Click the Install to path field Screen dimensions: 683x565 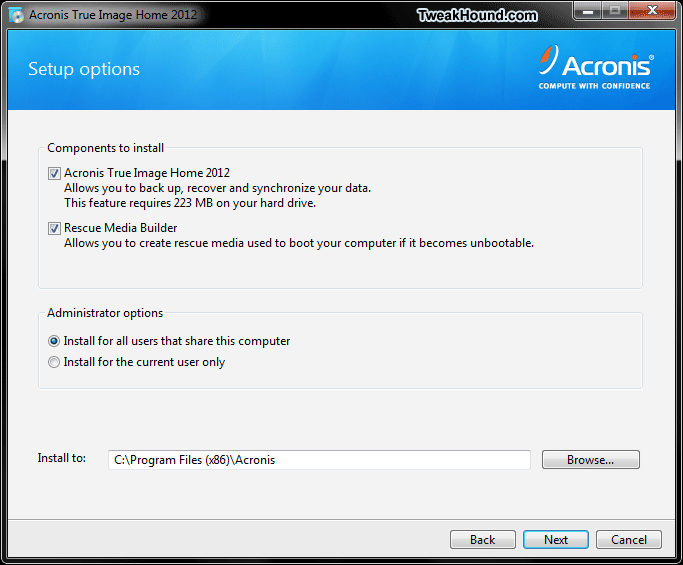click(319, 460)
